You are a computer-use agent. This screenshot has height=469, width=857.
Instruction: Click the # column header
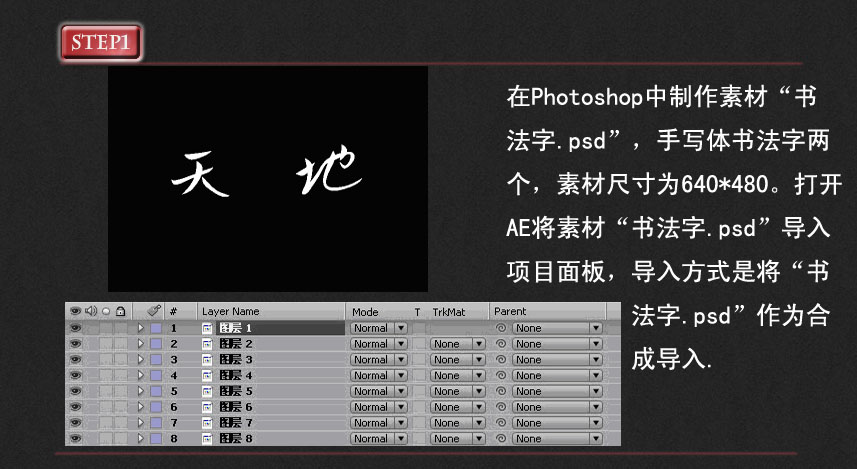[x=173, y=312]
